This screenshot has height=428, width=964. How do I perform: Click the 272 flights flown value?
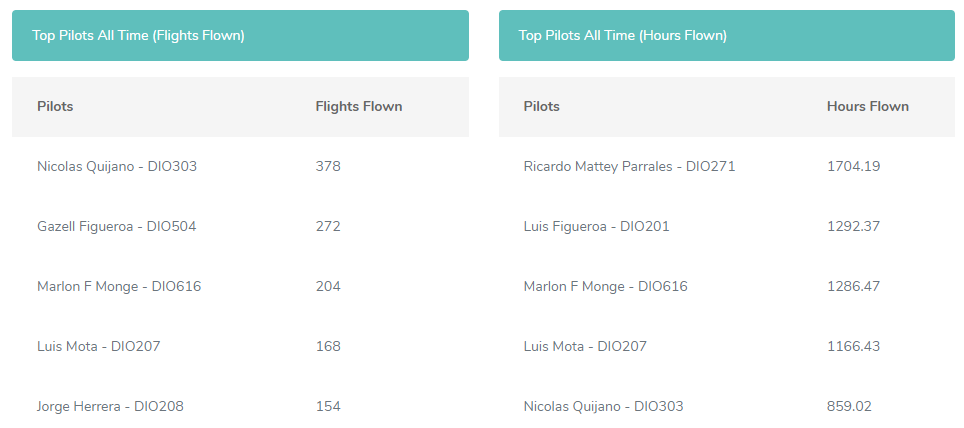pos(328,226)
